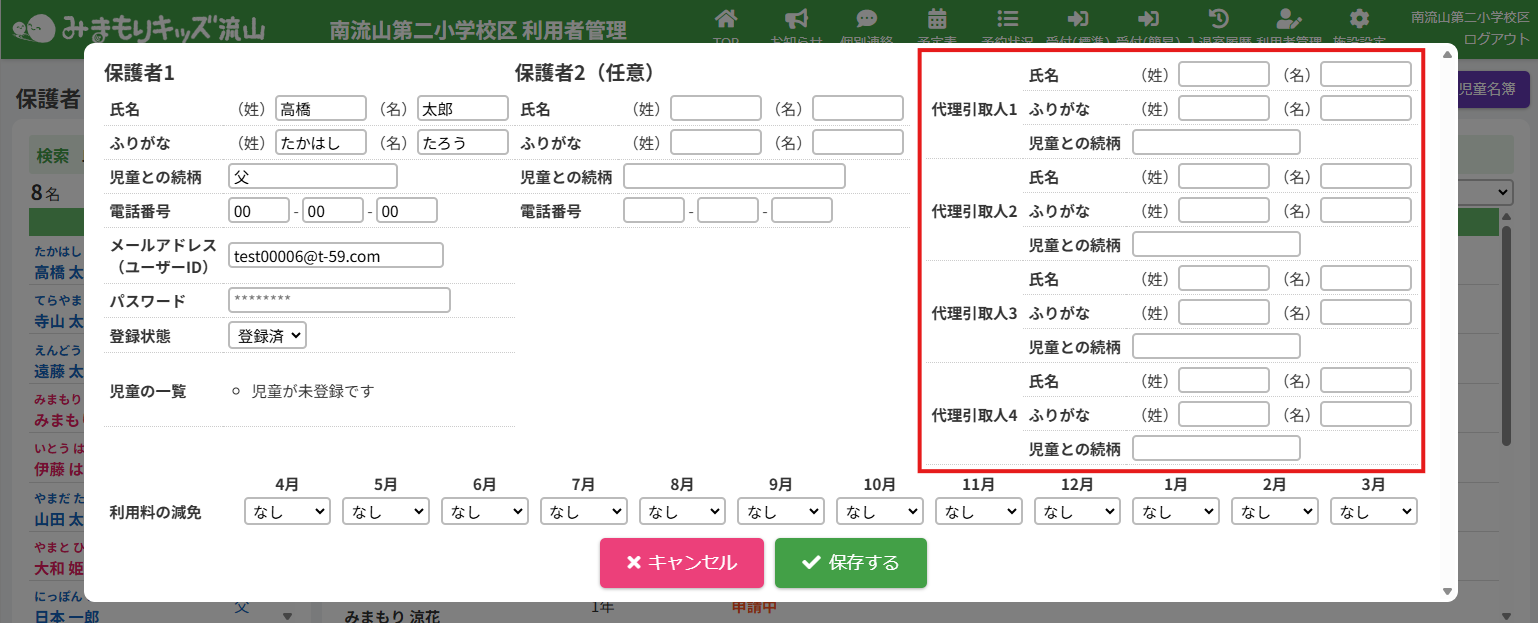The width and height of the screenshot is (1538, 623).
Task: Click the ログアウト link
Action: 1496,39
